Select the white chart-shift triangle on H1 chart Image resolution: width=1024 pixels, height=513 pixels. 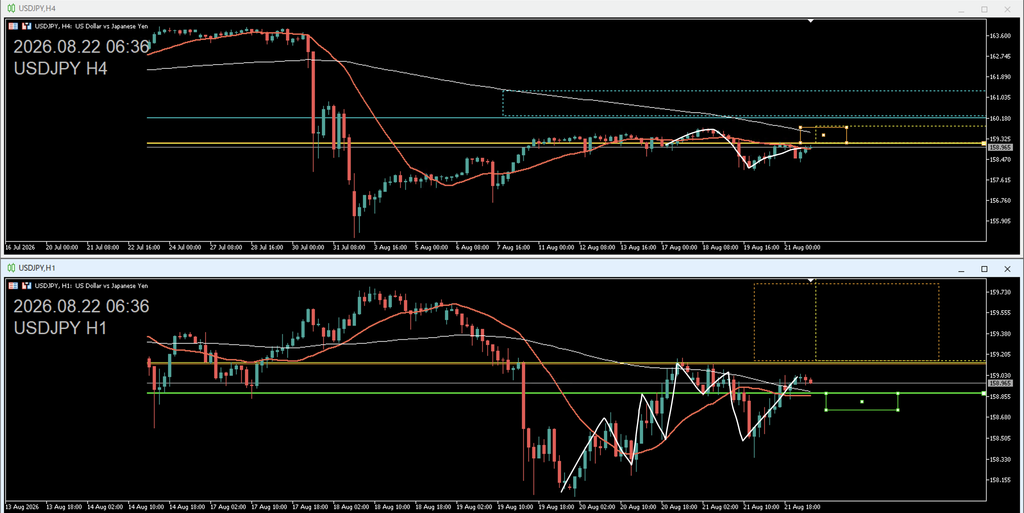point(810,281)
